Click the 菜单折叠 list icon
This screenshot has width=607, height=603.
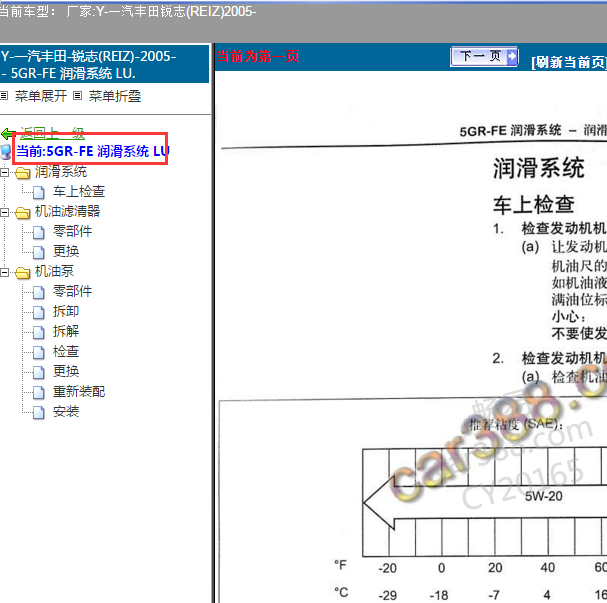tap(77, 96)
